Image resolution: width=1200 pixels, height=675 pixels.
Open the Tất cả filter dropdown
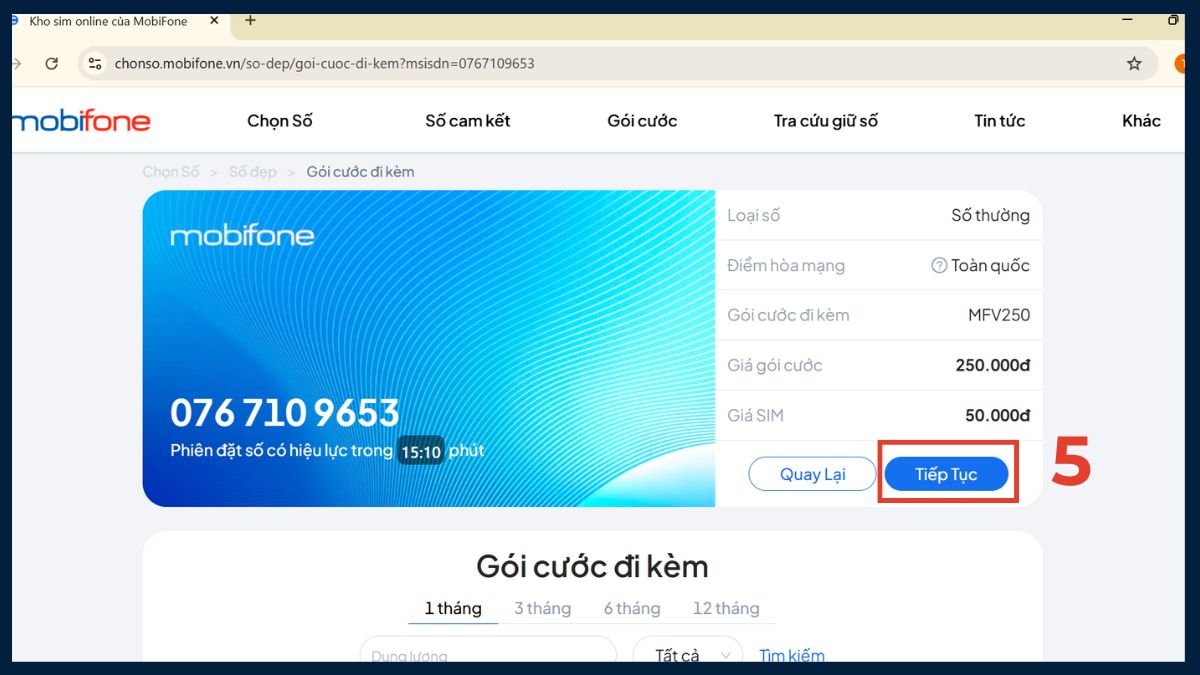pyautogui.click(x=687, y=655)
